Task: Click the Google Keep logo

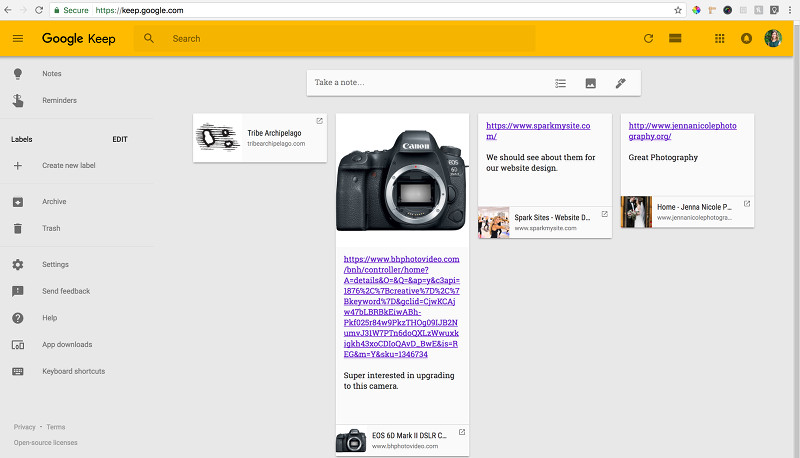Action: click(79, 38)
